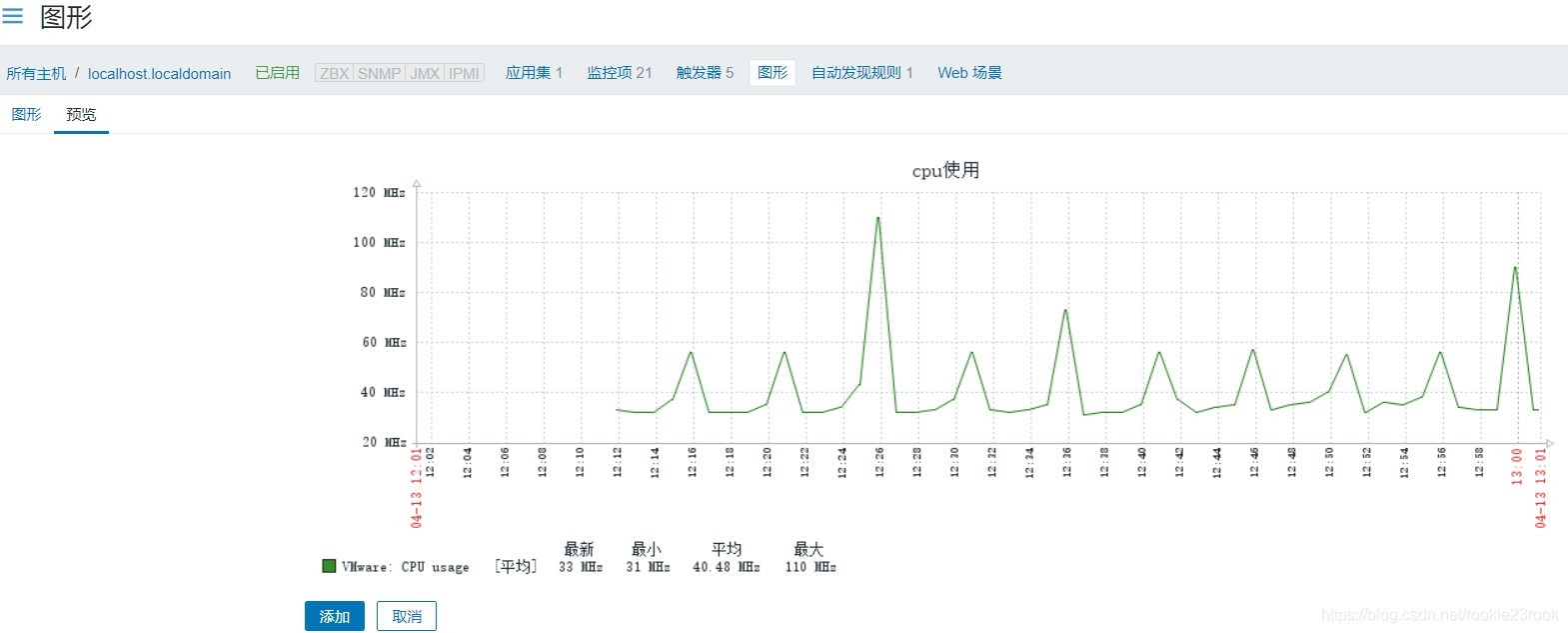Go to 应用集 1 section
This screenshot has width=1568, height=633.
[534, 73]
